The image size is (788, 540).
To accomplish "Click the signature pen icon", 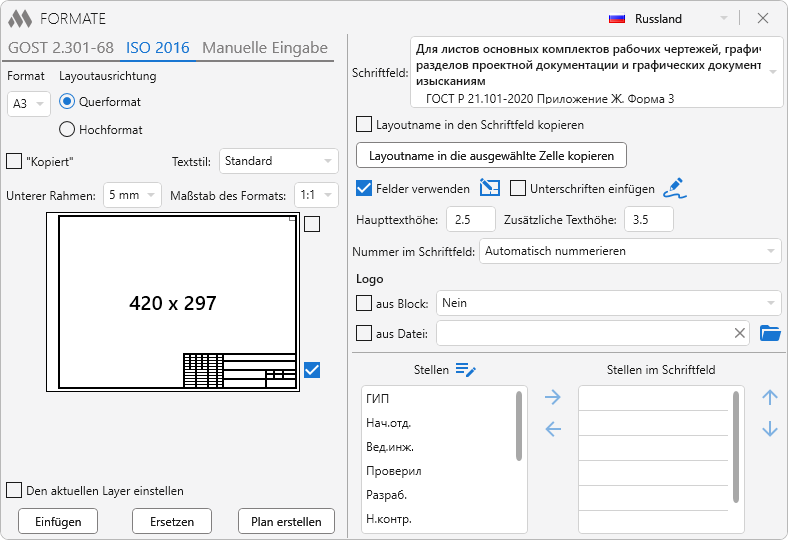I will click(674, 188).
